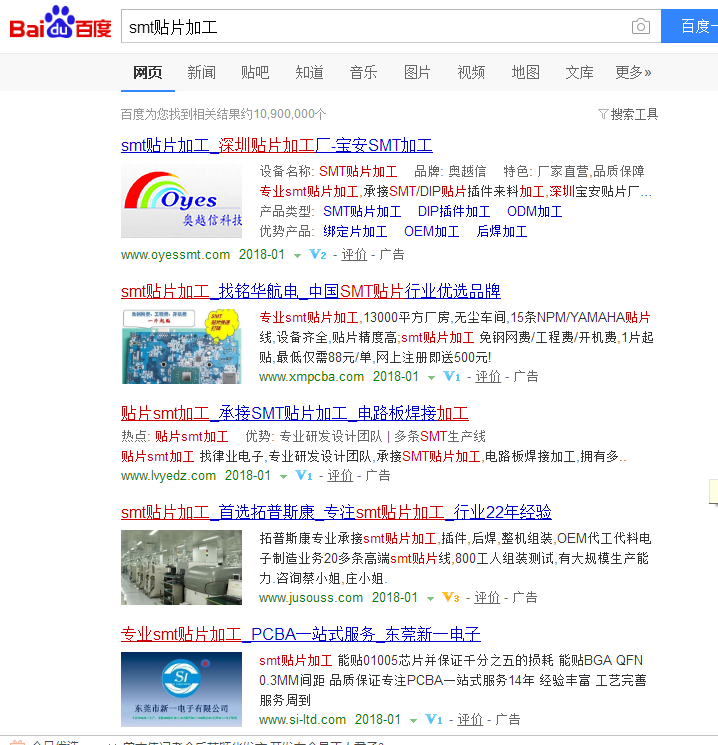Expand dropdown arrow beside jusouss.com result
The width and height of the screenshot is (718, 745).
point(431,599)
